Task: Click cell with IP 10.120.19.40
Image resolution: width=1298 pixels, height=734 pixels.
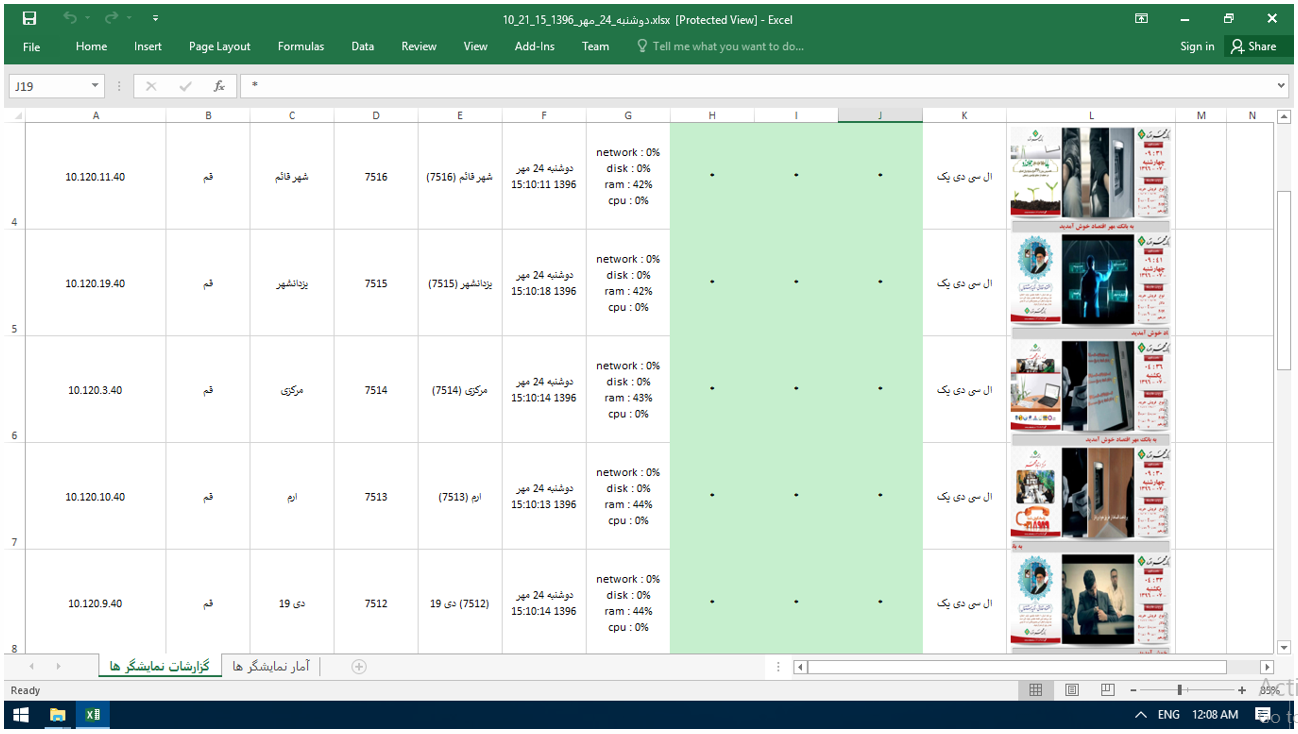Action: pos(96,284)
